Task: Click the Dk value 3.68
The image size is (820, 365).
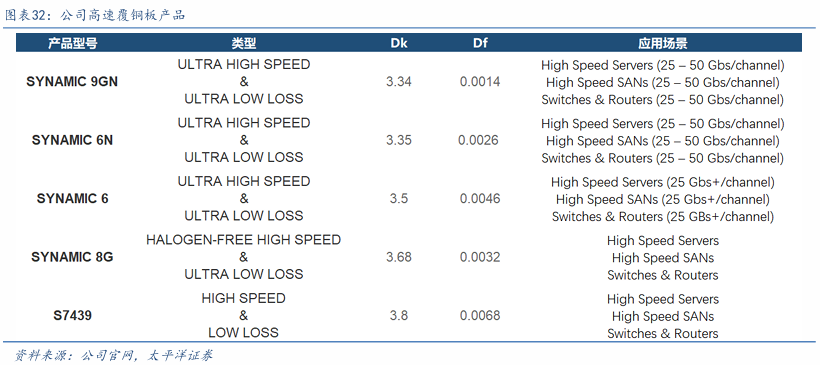Action: [399, 257]
